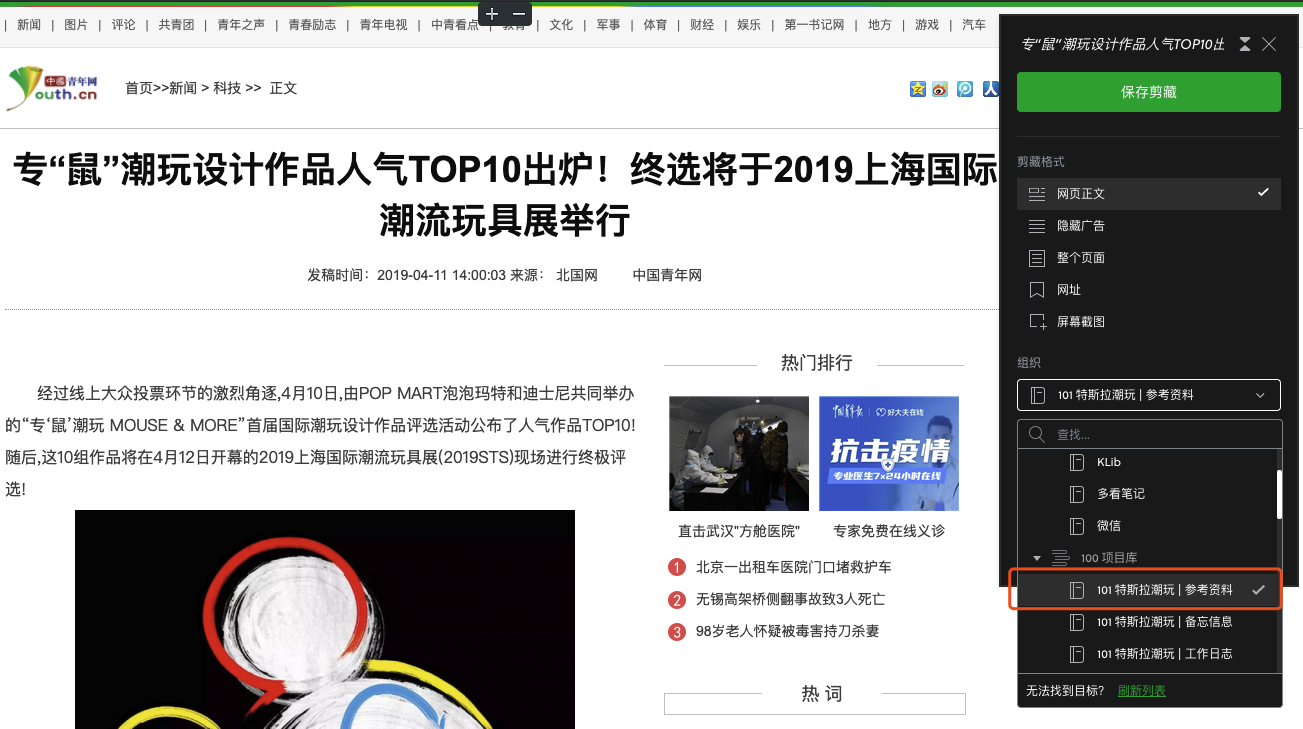Viewport: 1303px width, 729px height.
Task: Select 101 特斯拉潮玩 | 备忘信息 notebook
Action: point(1147,622)
